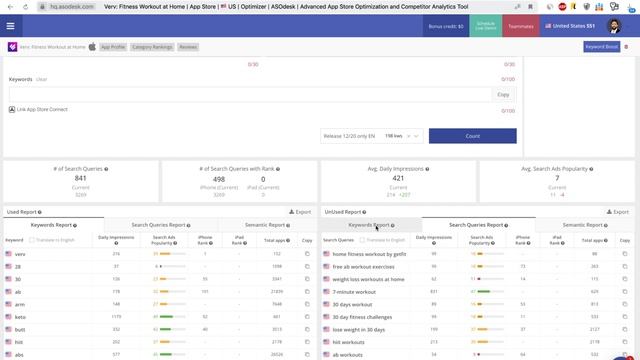Viewport: 640px width, 360px height.
Task: Show info for Avg. Search Ads Popularity
Action: tap(591, 169)
